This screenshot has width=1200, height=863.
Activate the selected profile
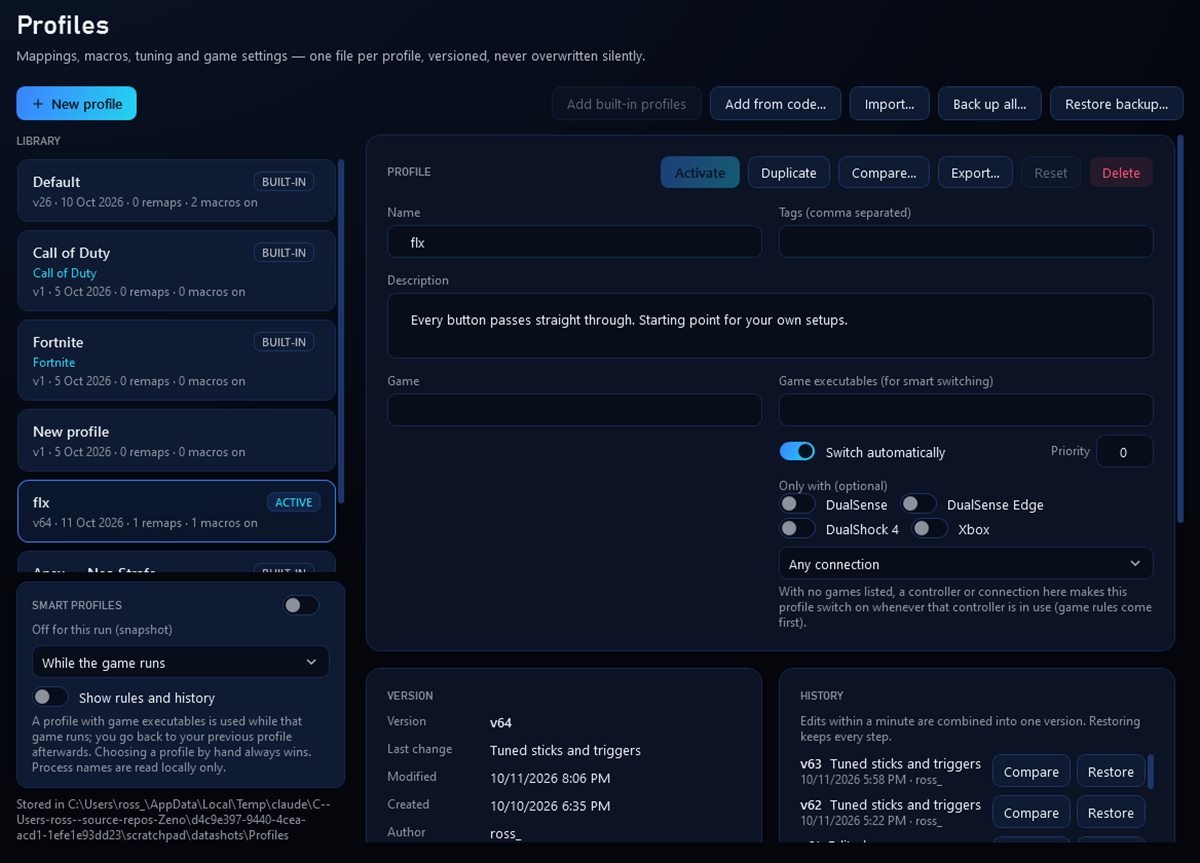tap(700, 173)
